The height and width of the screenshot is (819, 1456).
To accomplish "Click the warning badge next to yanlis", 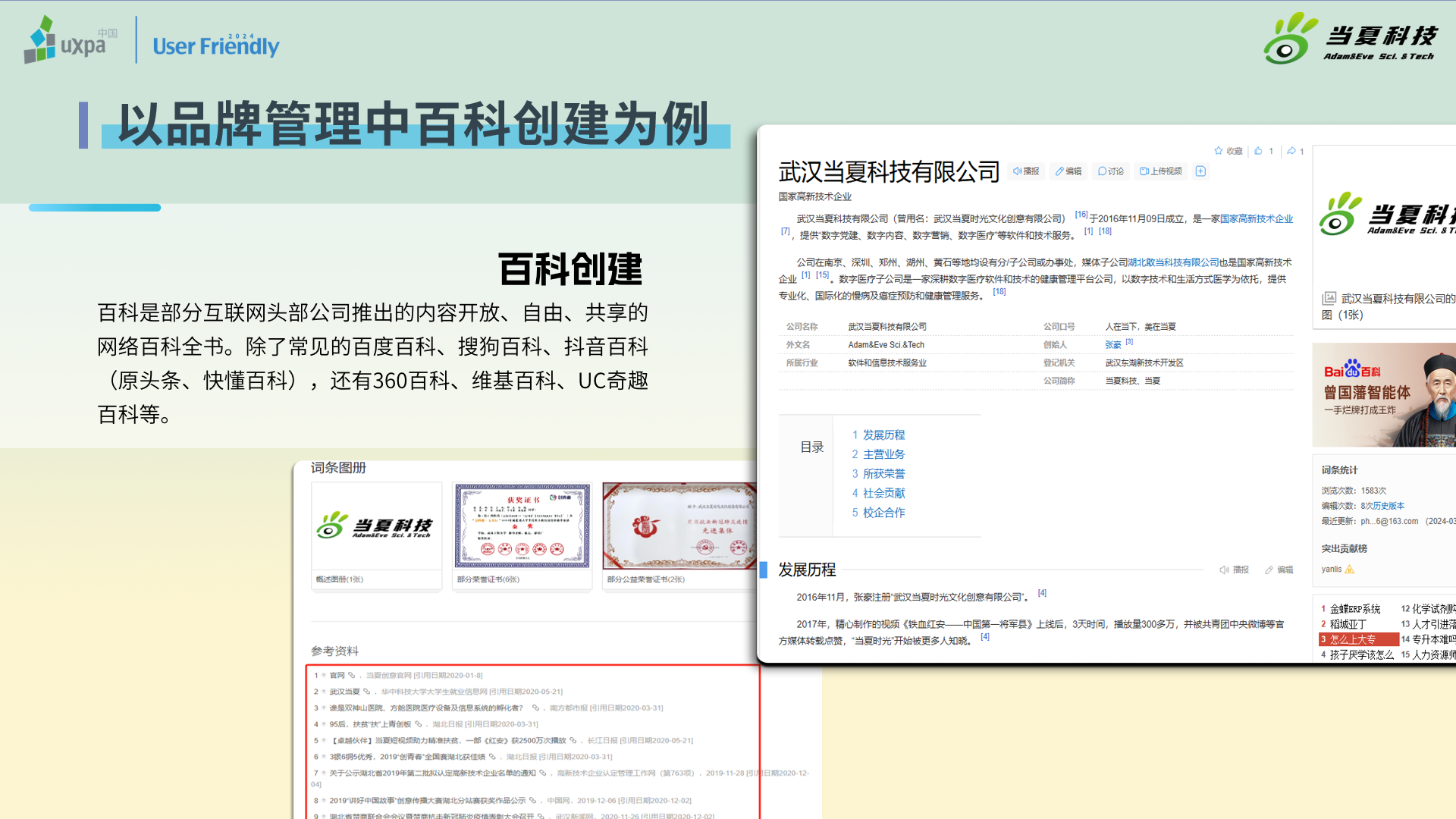I will 1350,570.
